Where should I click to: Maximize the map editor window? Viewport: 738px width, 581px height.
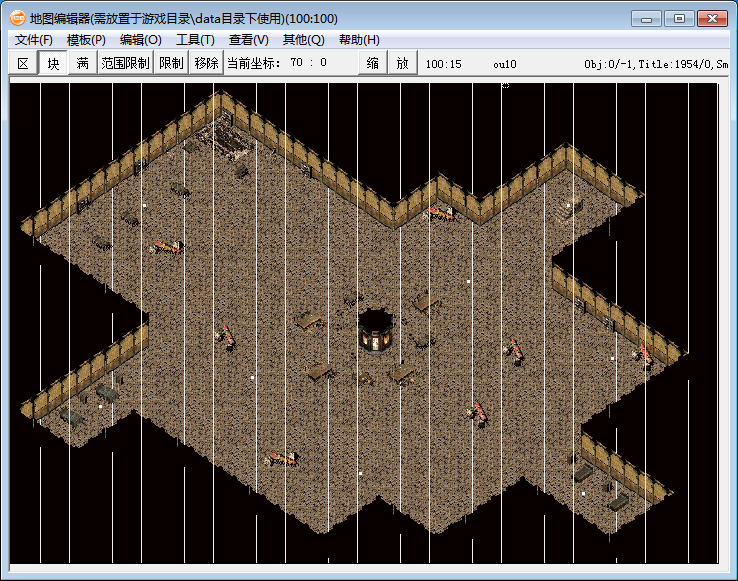click(x=679, y=19)
